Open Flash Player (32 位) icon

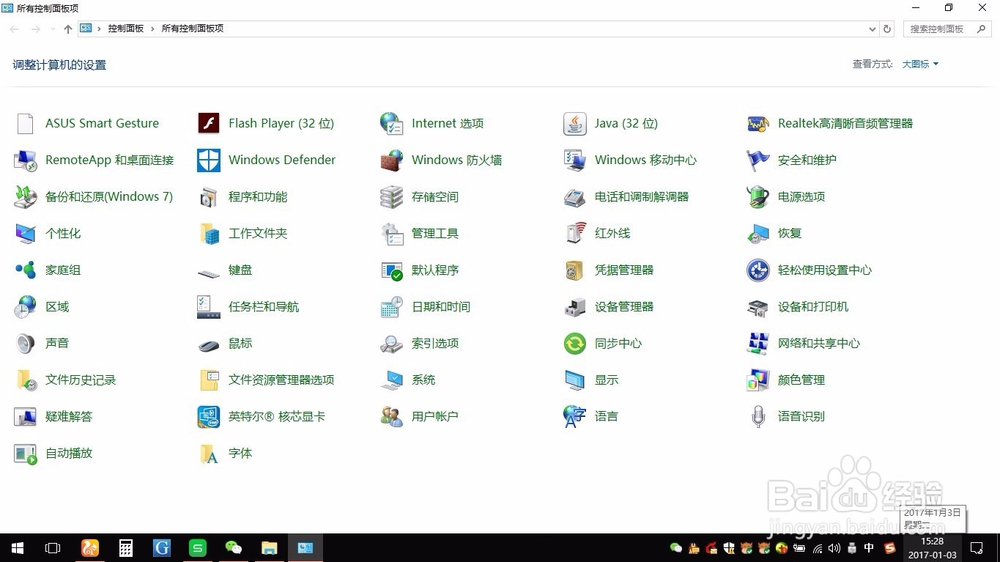coord(209,123)
